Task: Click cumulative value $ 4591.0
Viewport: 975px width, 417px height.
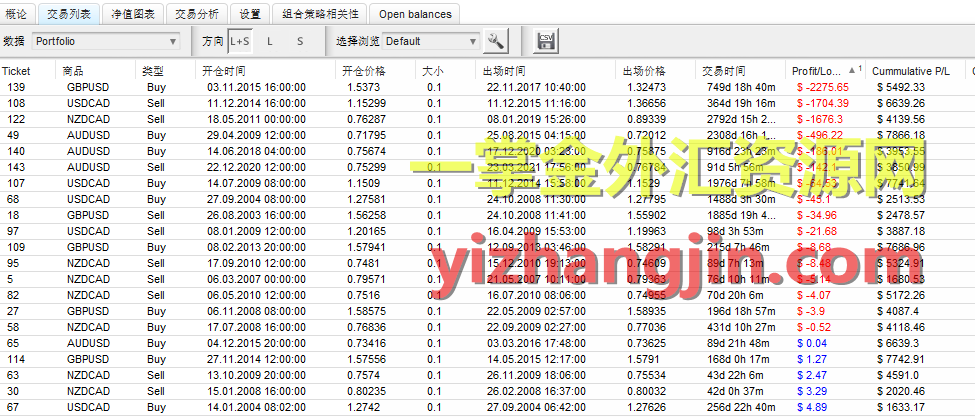Action: 899,375
